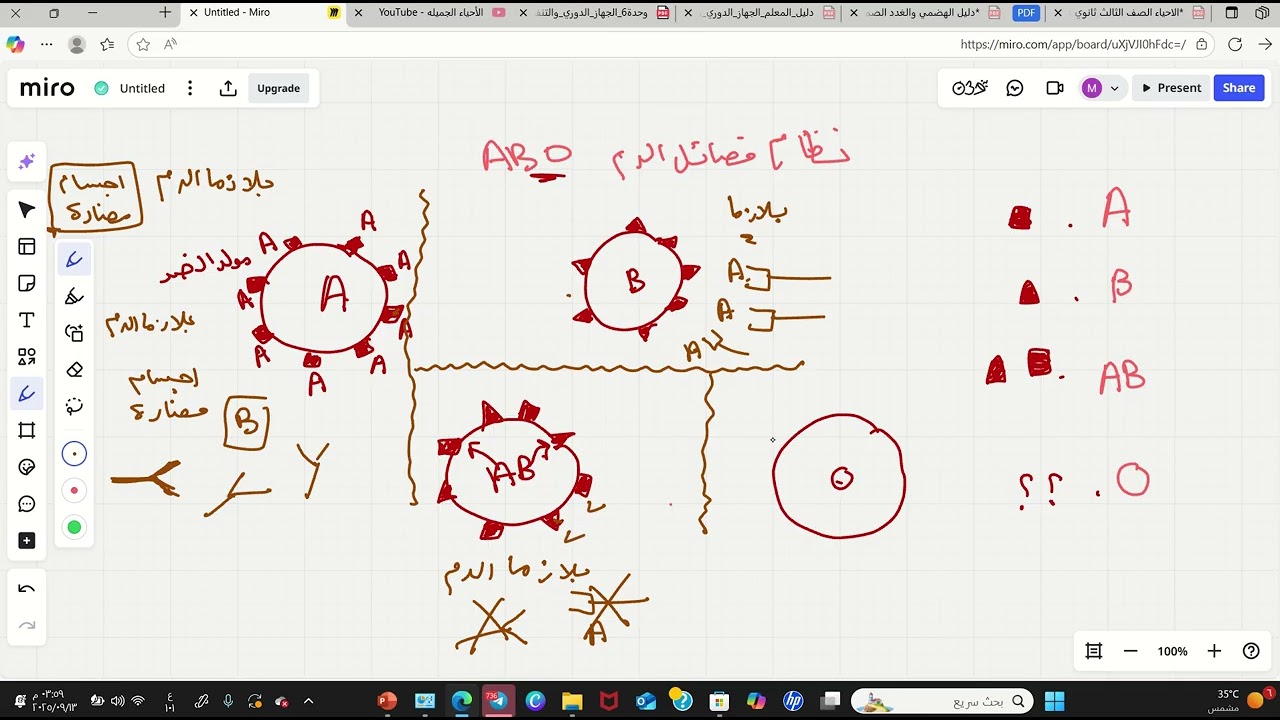The width and height of the screenshot is (1280, 720).
Task: Open tab actions menu icon
Action: pyautogui.click(x=1232, y=12)
